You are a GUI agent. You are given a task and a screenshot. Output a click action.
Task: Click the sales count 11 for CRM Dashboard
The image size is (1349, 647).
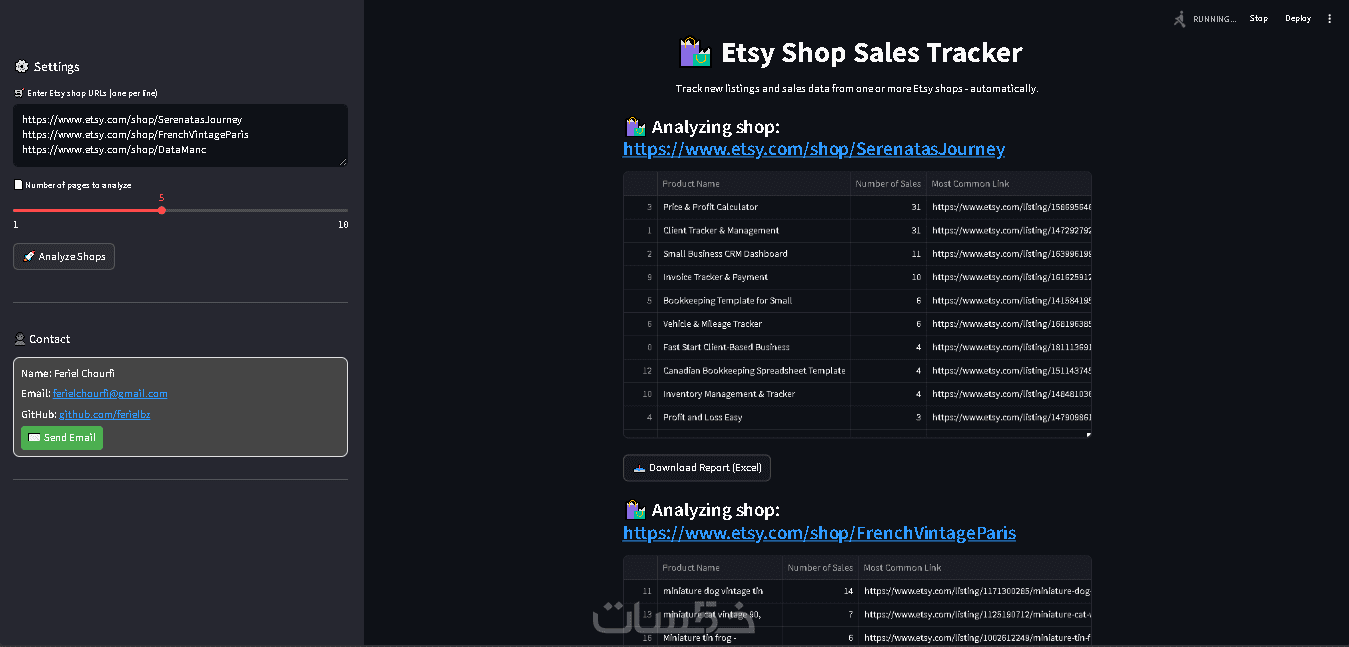pos(888,254)
